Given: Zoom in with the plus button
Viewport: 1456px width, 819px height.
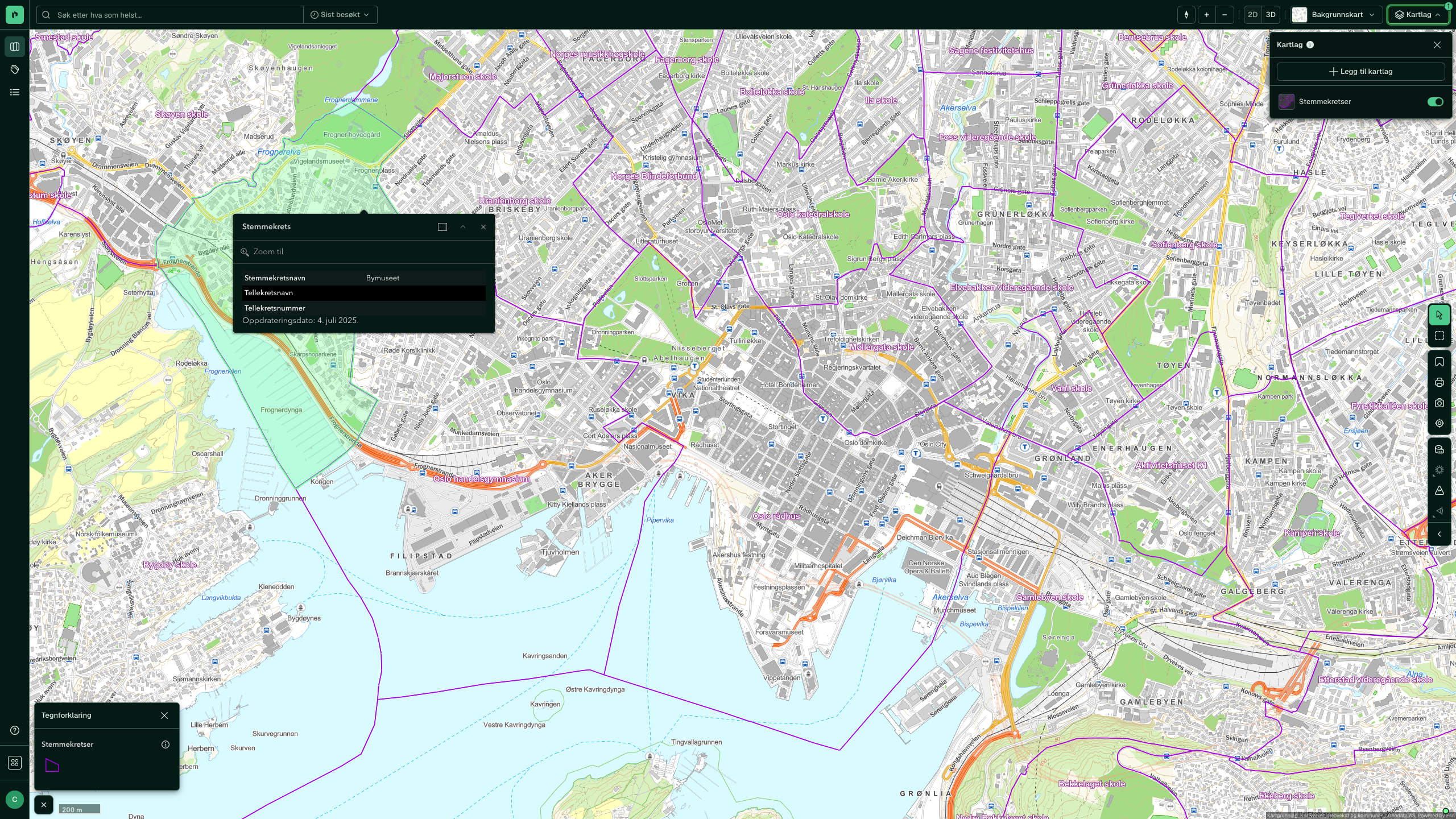Looking at the screenshot, I should 1206,15.
